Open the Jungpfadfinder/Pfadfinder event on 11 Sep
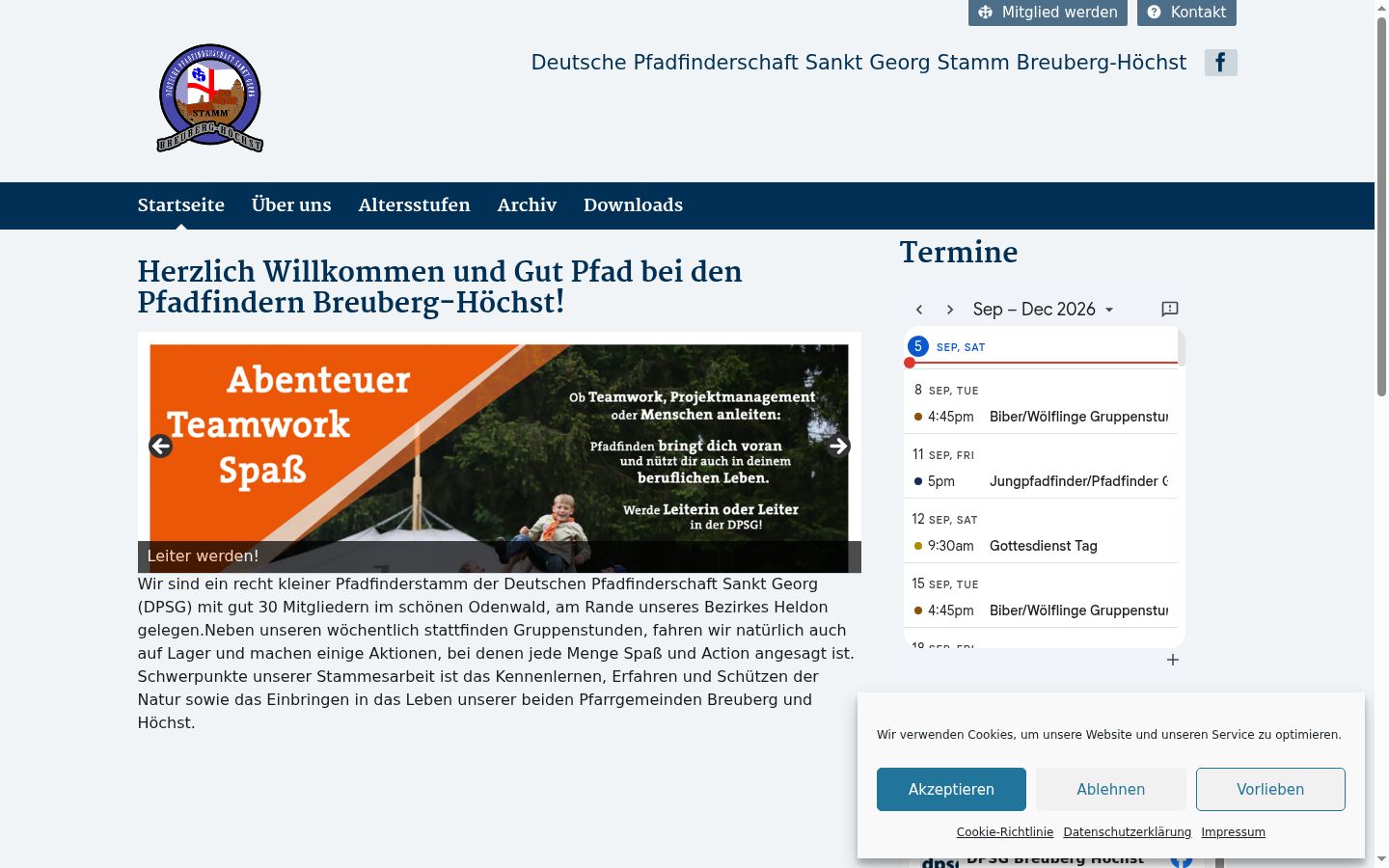Image resolution: width=1389 pixels, height=868 pixels. click(1041, 481)
